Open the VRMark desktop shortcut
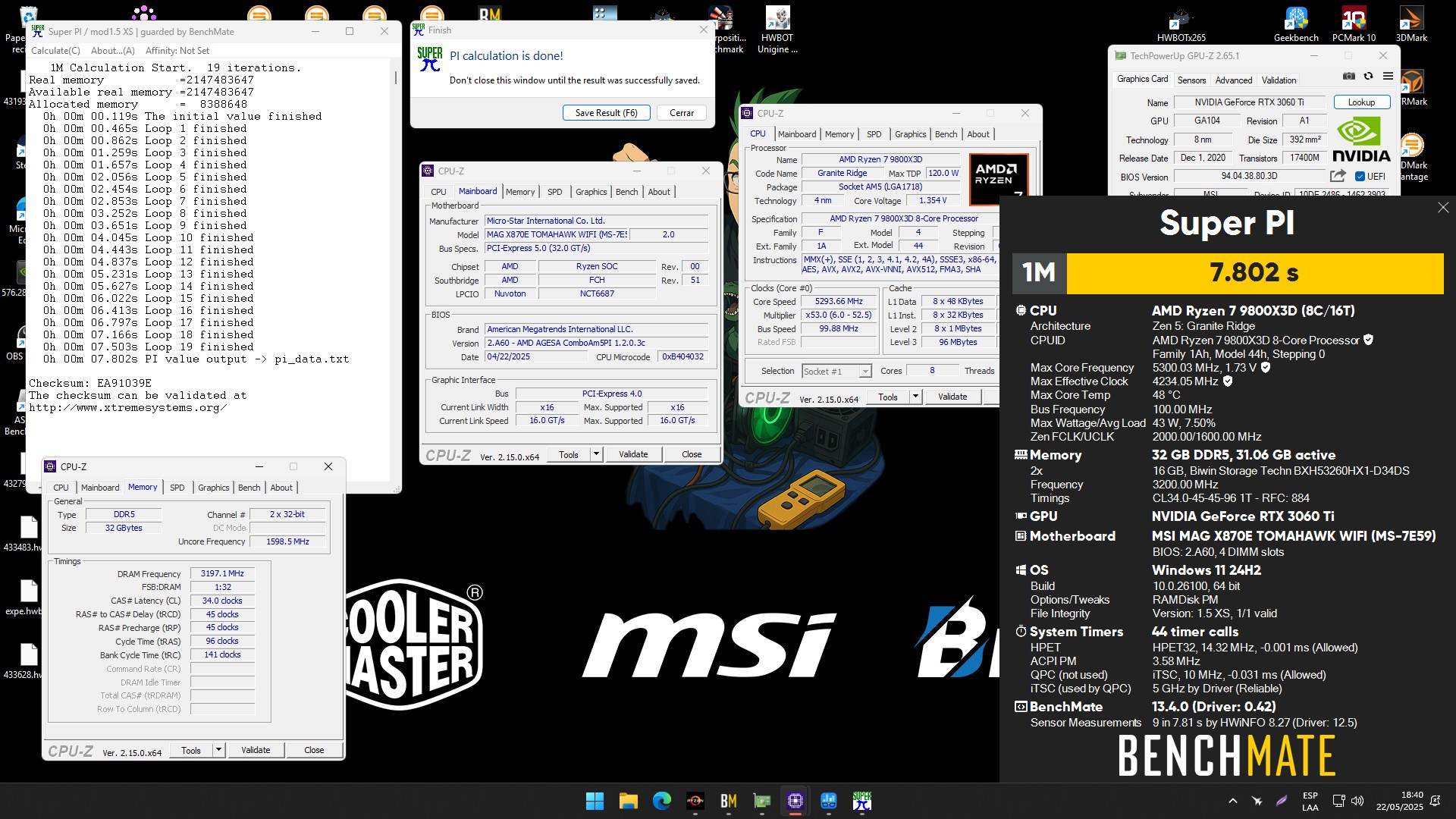 click(1412, 87)
